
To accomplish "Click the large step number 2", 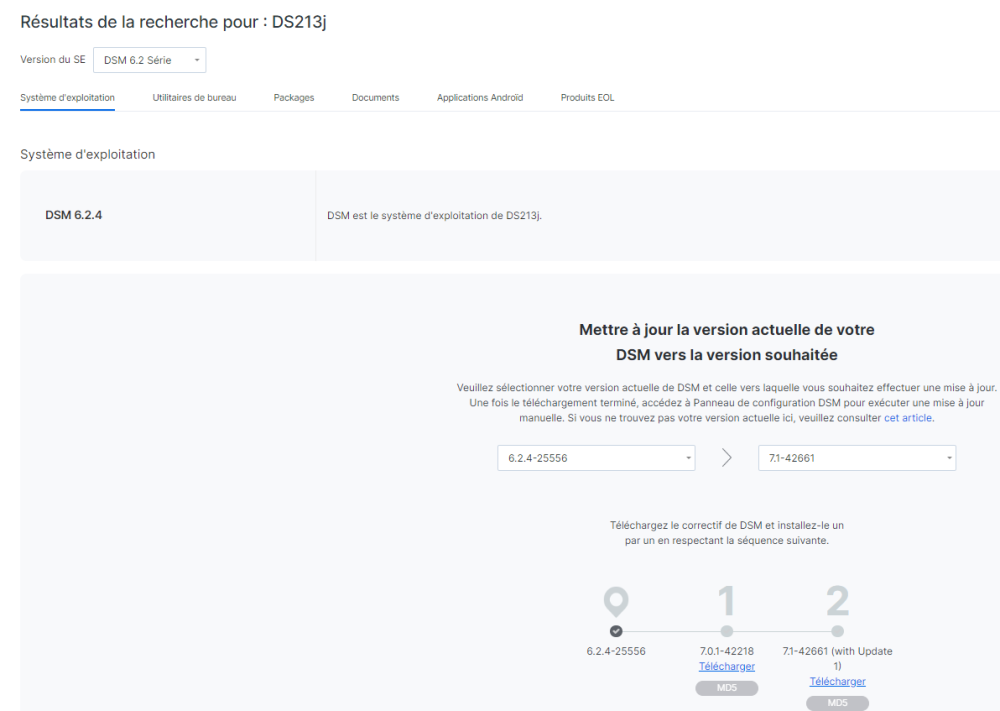I will [837, 601].
